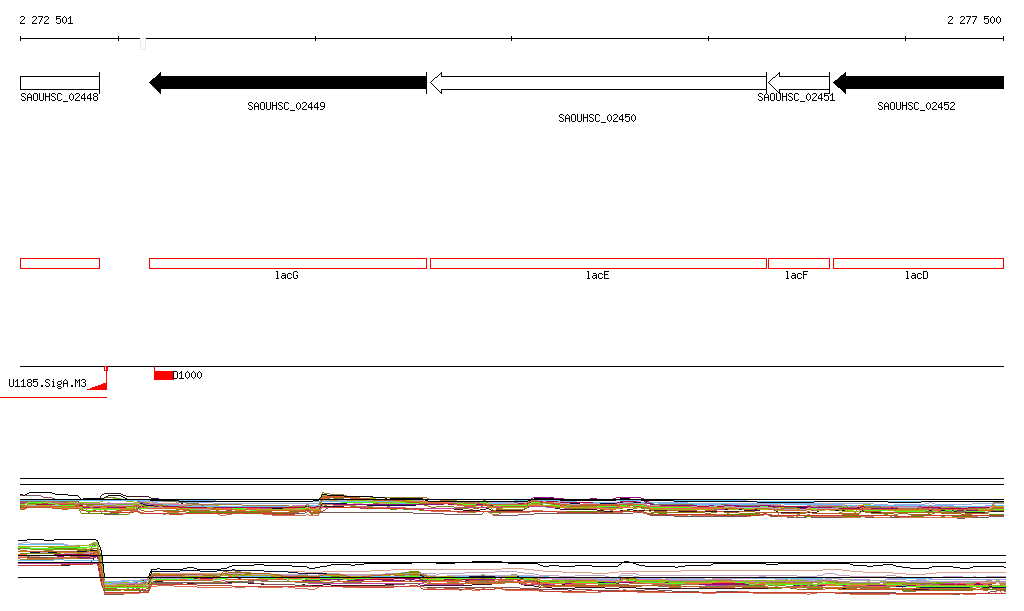Select the red lacE annotation box

(x=598, y=264)
